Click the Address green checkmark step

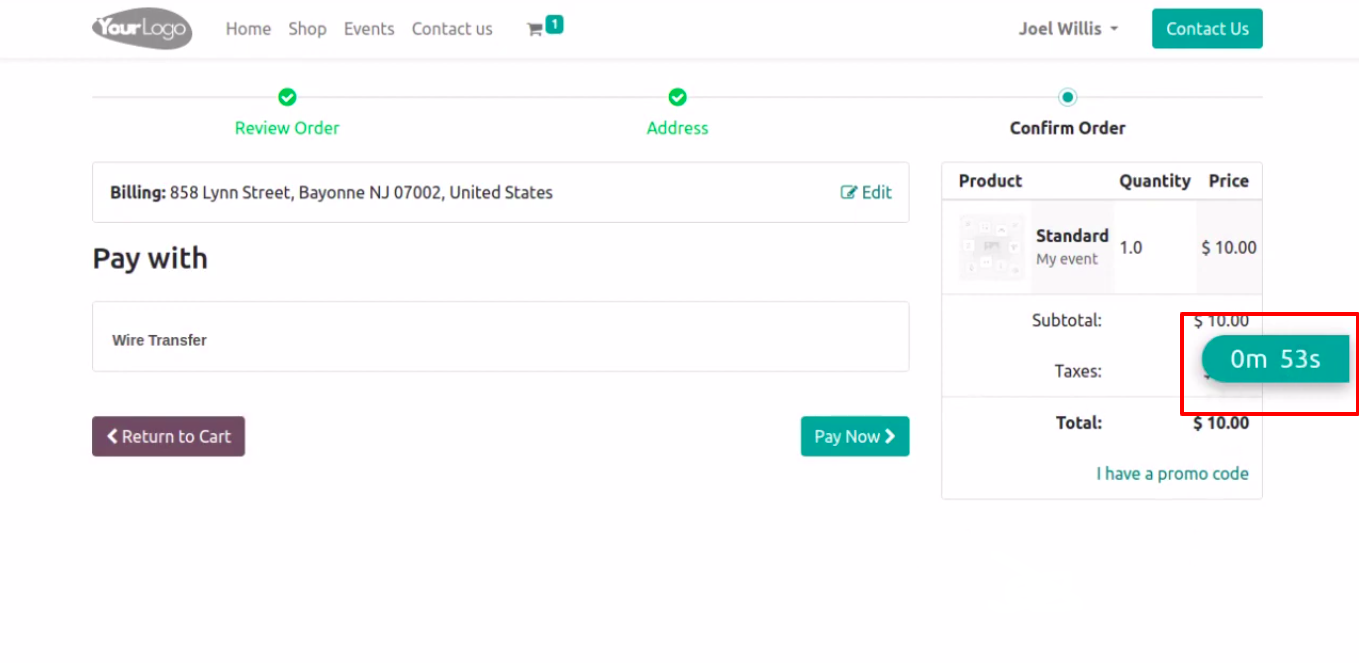677,97
